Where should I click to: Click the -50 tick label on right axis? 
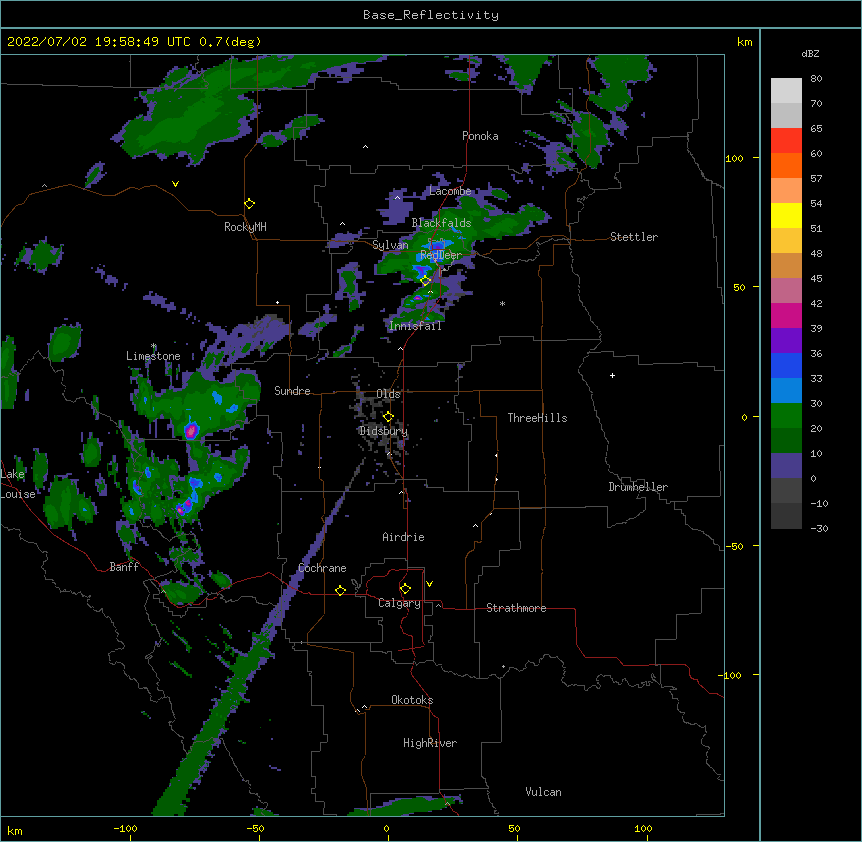(734, 546)
